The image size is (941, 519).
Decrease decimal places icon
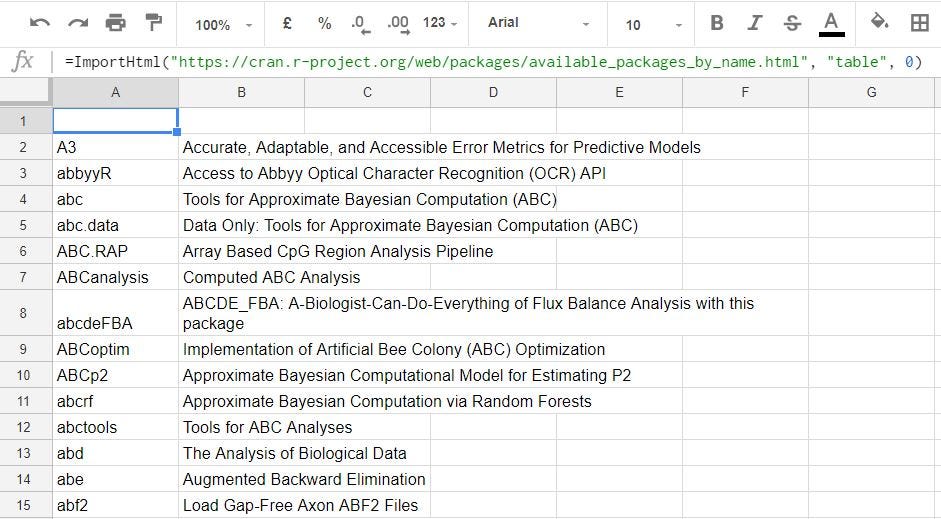click(361, 24)
